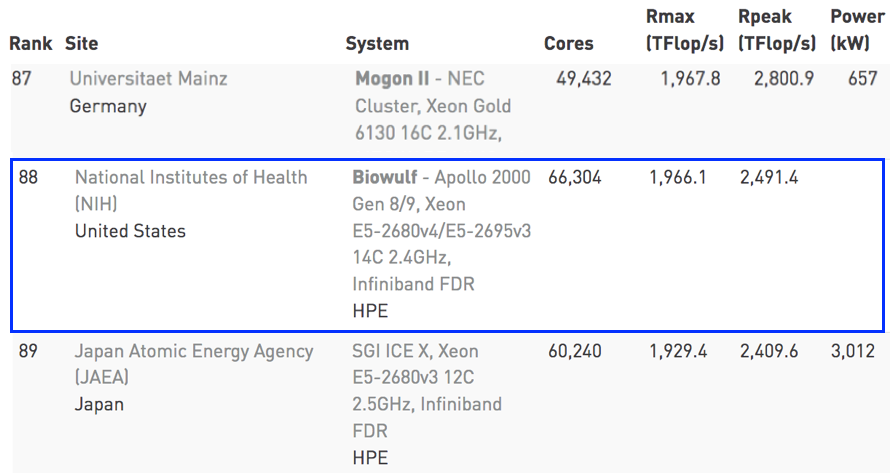Select rank number 88 cell
The width and height of the screenshot is (890, 473).
29,178
